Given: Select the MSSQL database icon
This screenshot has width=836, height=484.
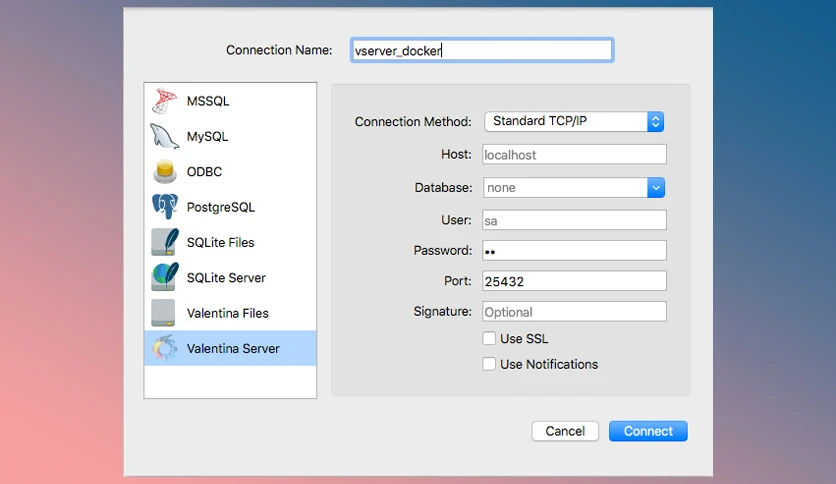Looking at the screenshot, I should (x=164, y=101).
